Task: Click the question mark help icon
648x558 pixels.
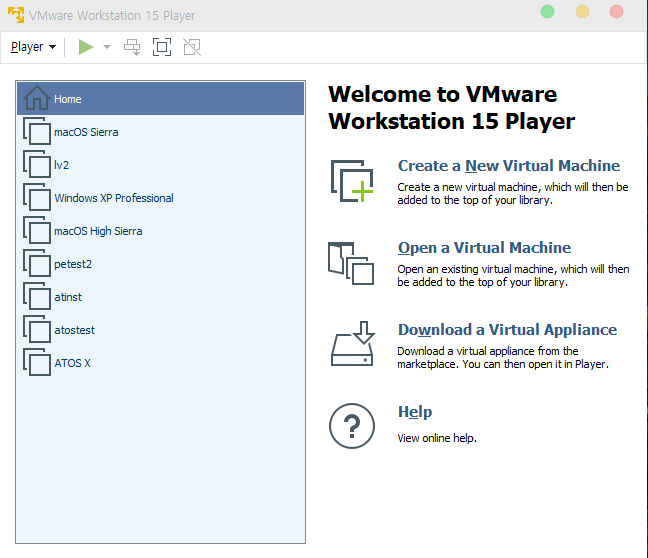Action: [352, 426]
